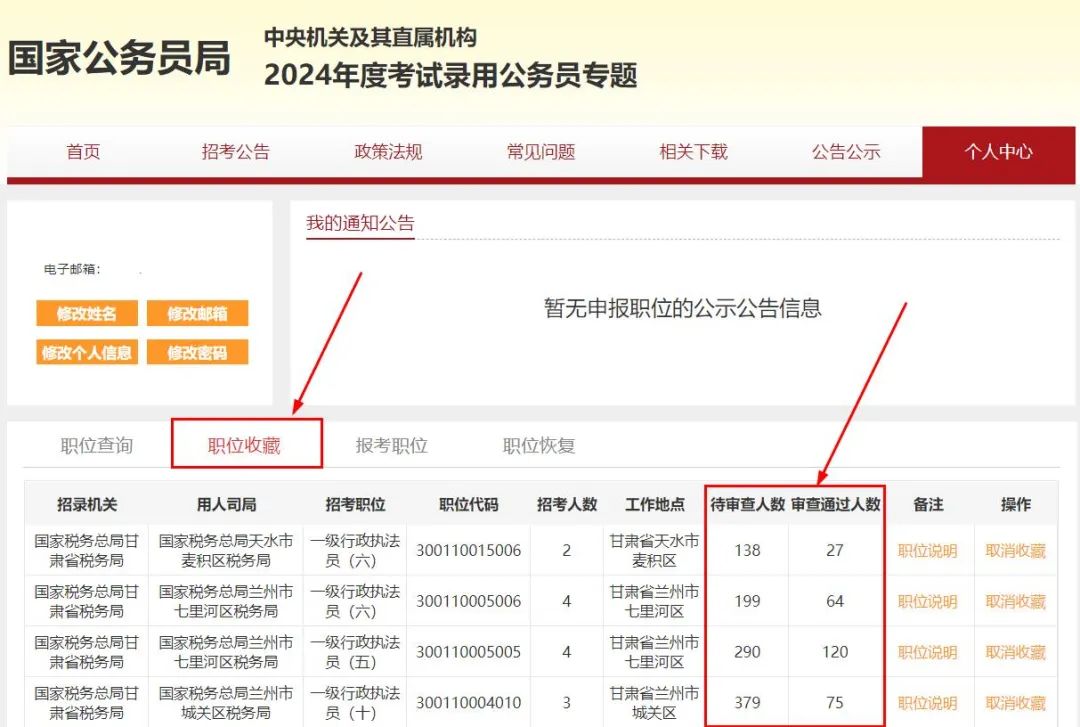Viewport: 1080px width, 727px height.
Task: Select 常见问题 in the navigation bar
Action: point(541,152)
